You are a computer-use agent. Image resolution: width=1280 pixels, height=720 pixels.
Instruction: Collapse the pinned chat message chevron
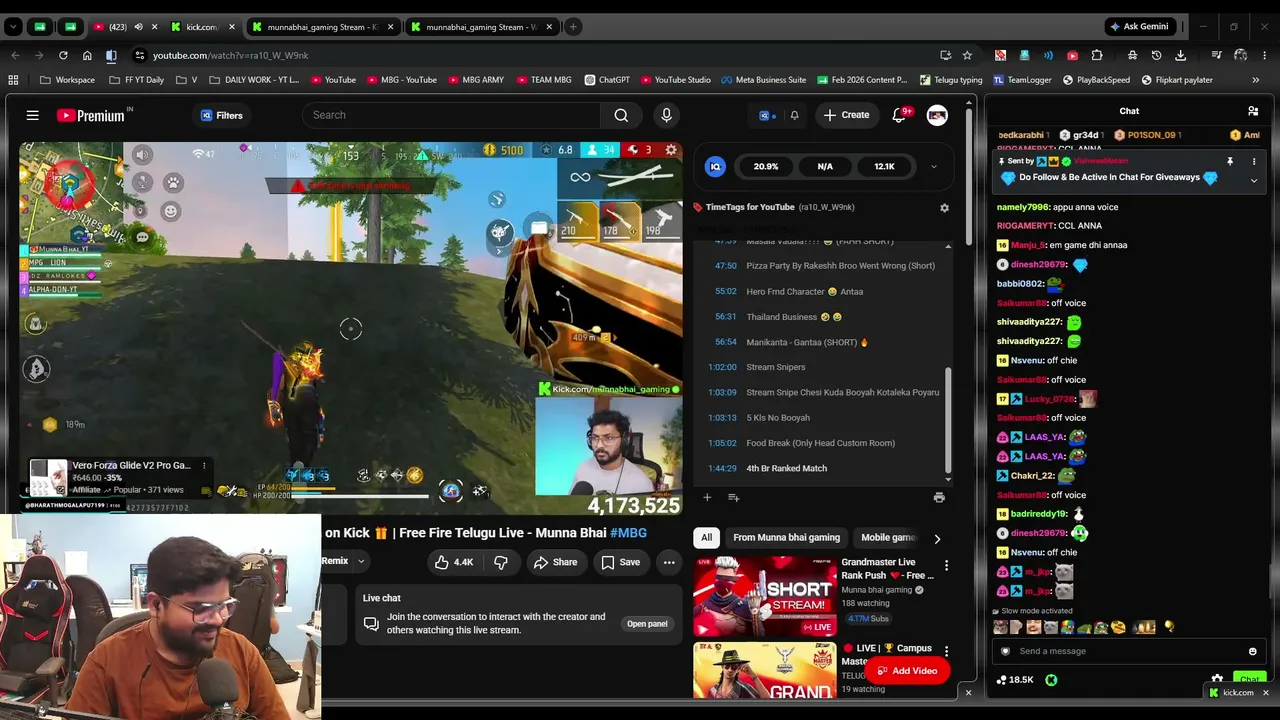pos(1253,181)
